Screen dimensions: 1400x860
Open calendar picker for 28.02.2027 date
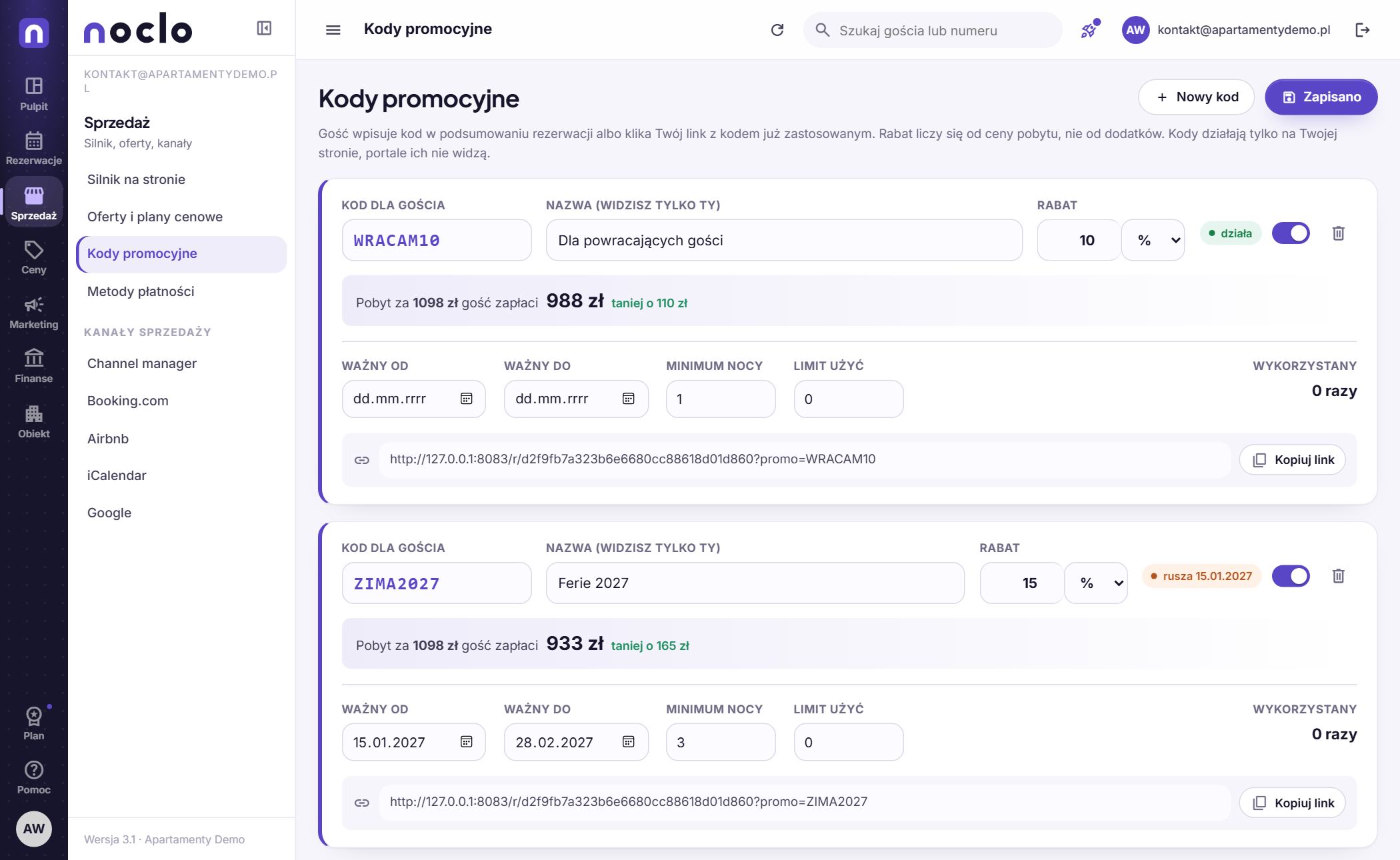coord(629,742)
